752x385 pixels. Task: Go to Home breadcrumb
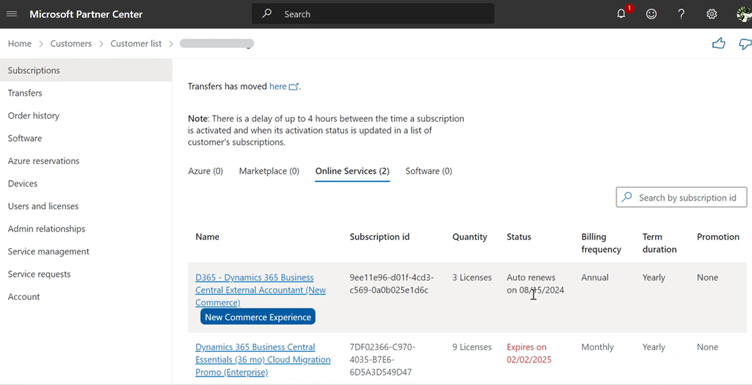[19, 44]
